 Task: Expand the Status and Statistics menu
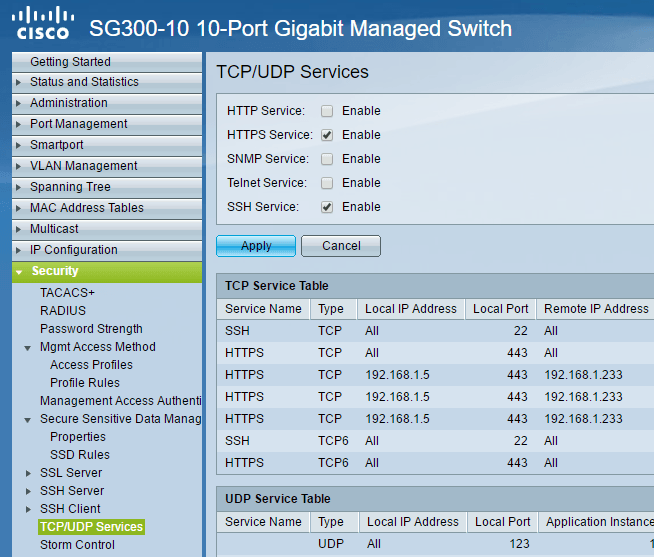tap(84, 82)
